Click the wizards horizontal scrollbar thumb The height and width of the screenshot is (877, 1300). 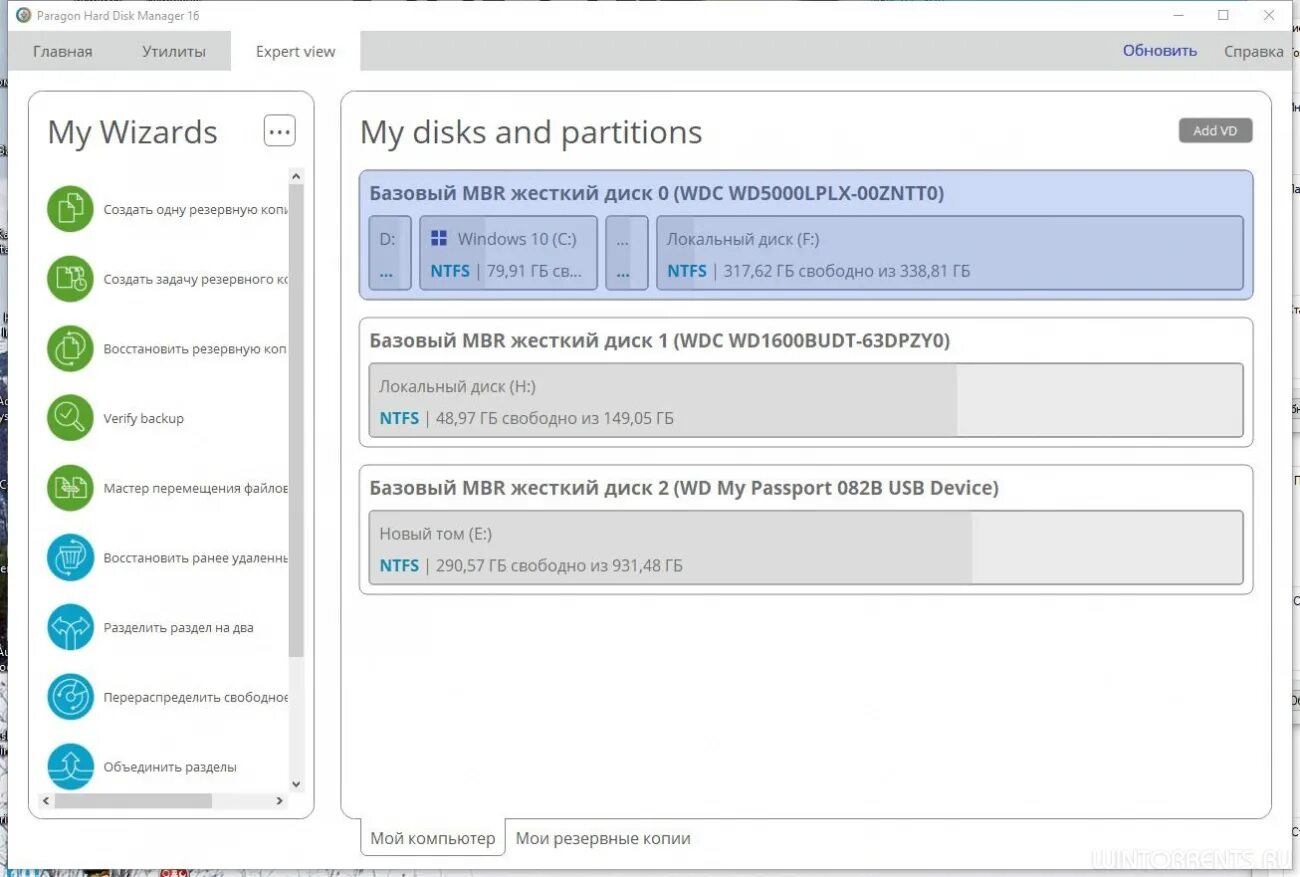point(133,801)
